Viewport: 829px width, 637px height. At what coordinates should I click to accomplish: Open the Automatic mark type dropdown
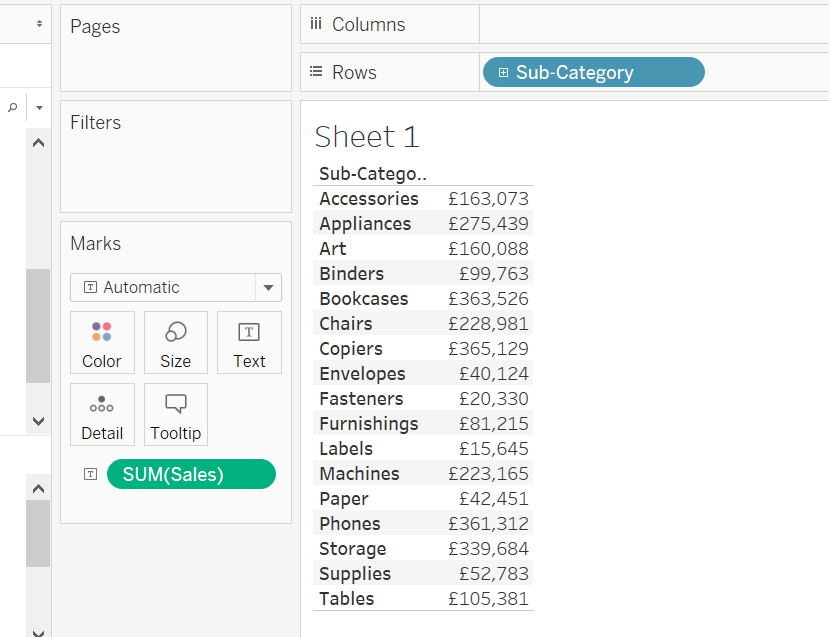click(x=176, y=287)
